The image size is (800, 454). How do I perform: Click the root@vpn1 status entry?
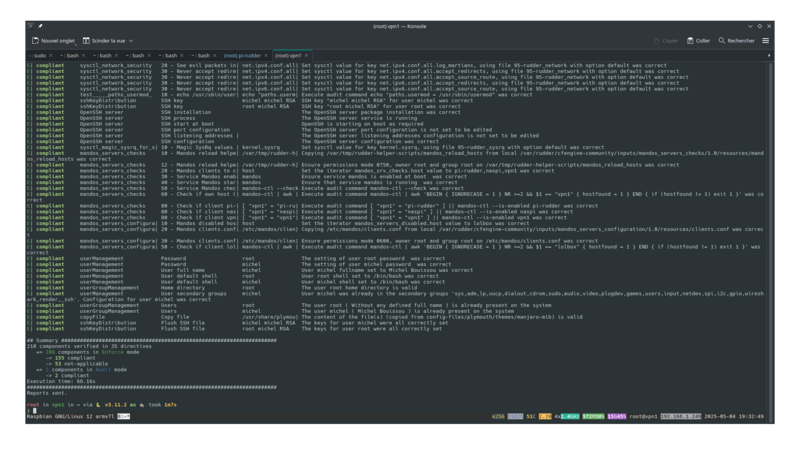(643, 417)
